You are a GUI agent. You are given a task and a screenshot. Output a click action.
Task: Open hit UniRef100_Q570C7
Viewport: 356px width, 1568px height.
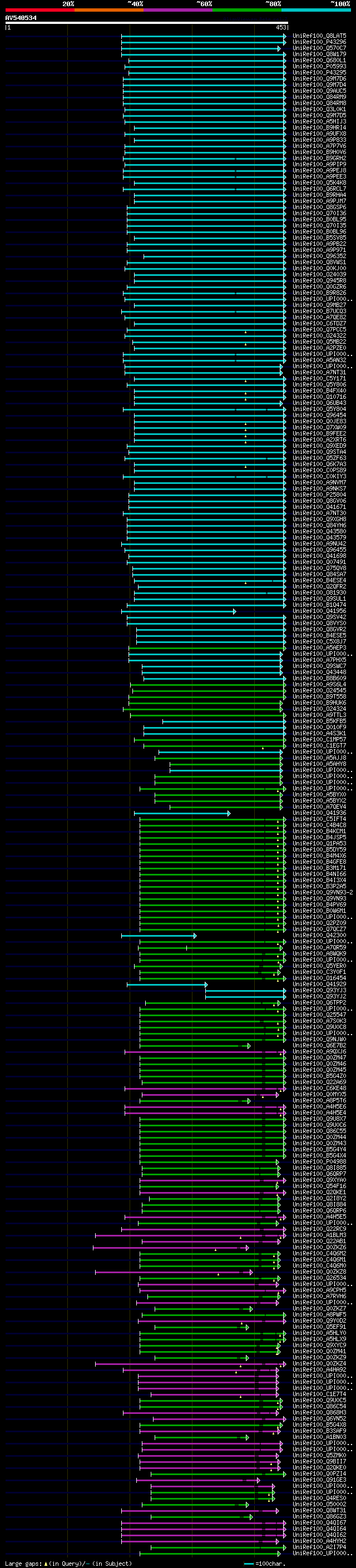[x=319, y=48]
